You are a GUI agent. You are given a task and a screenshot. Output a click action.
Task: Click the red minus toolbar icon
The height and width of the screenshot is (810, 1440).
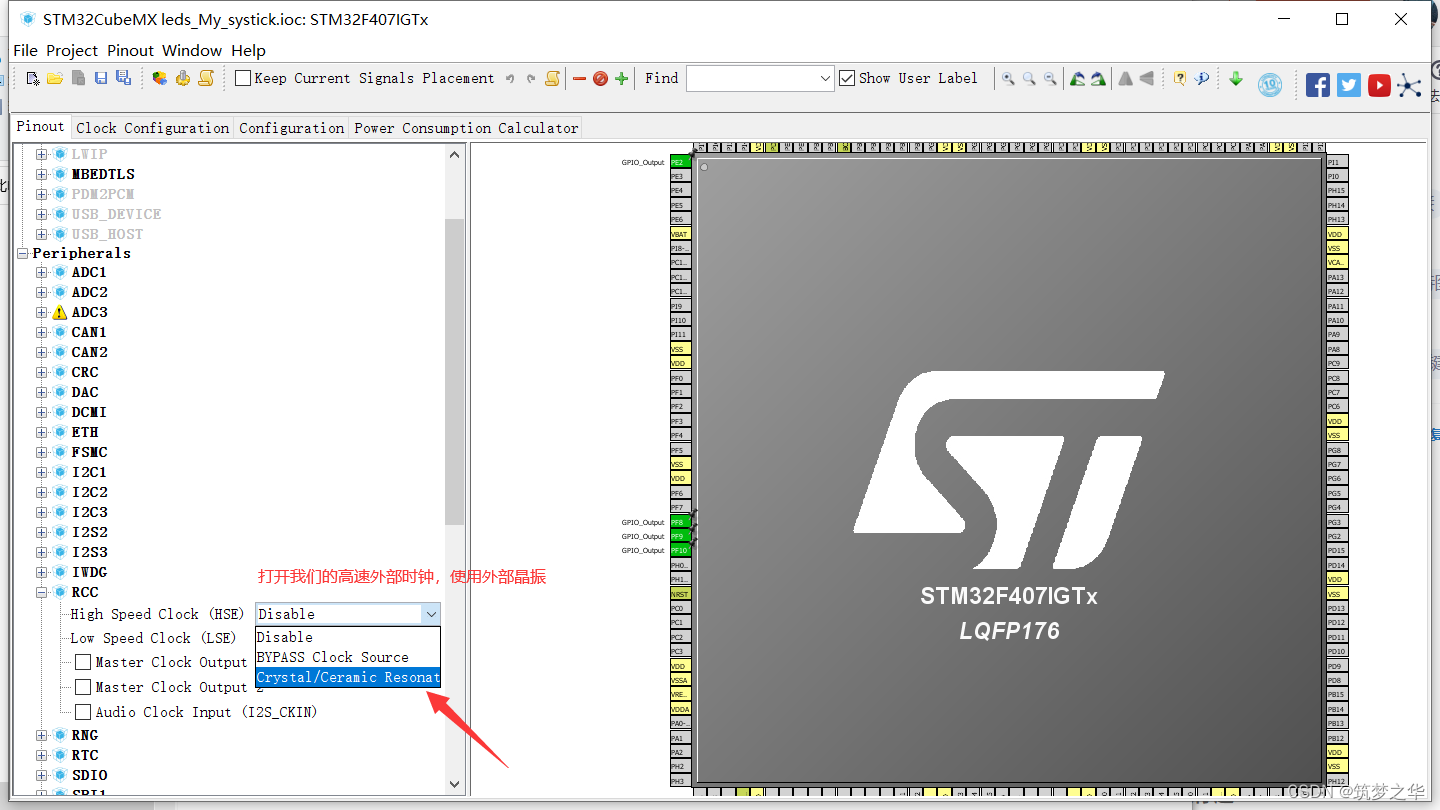pyautogui.click(x=579, y=78)
